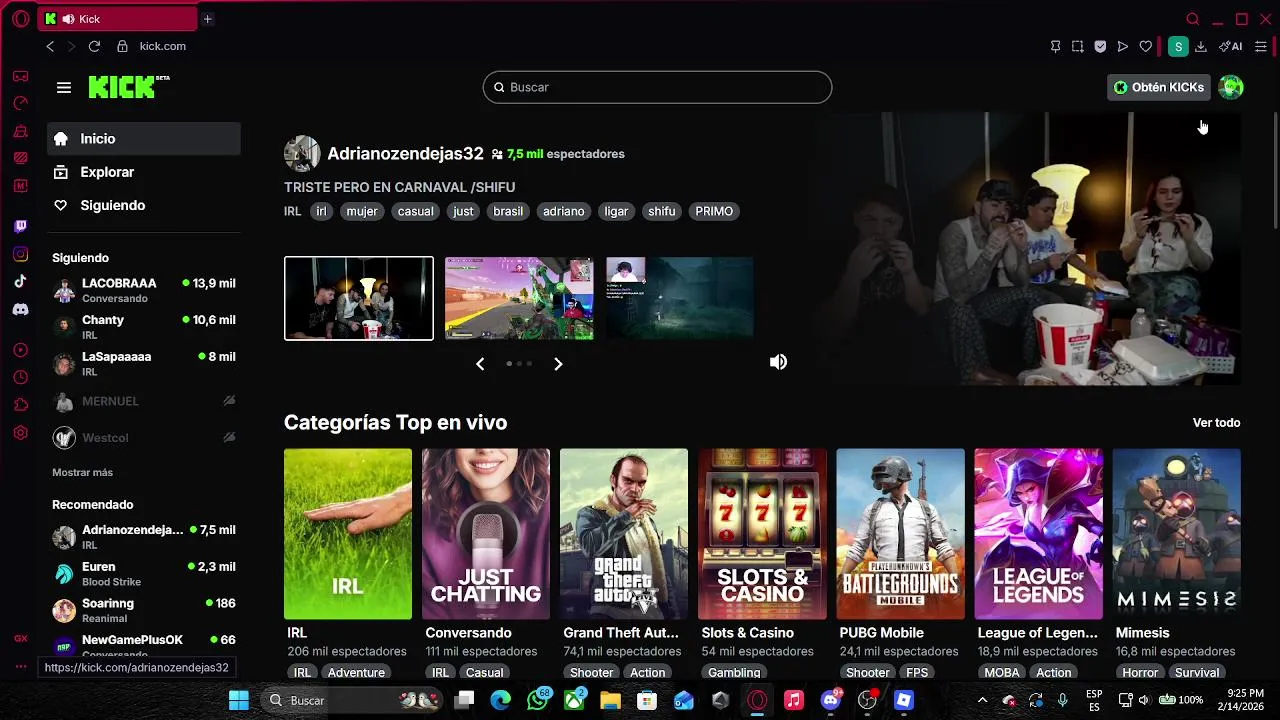The height and width of the screenshot is (720, 1280).
Task: Click the PRIMO tag
Action: [714, 211]
